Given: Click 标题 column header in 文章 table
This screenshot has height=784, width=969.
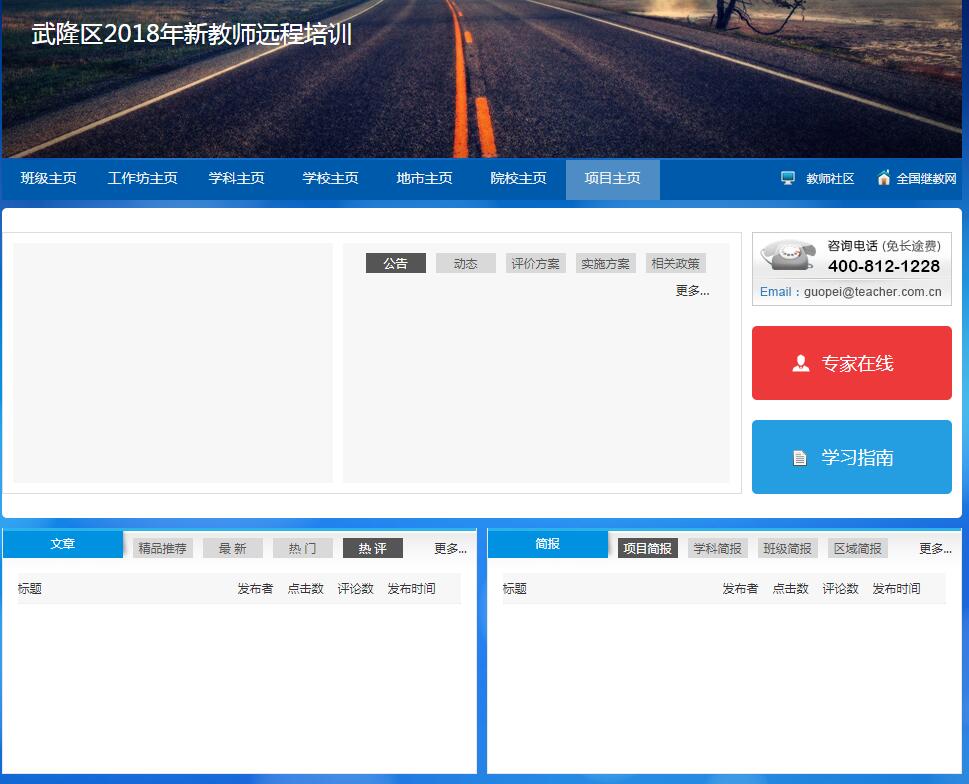Looking at the screenshot, I should 30,589.
